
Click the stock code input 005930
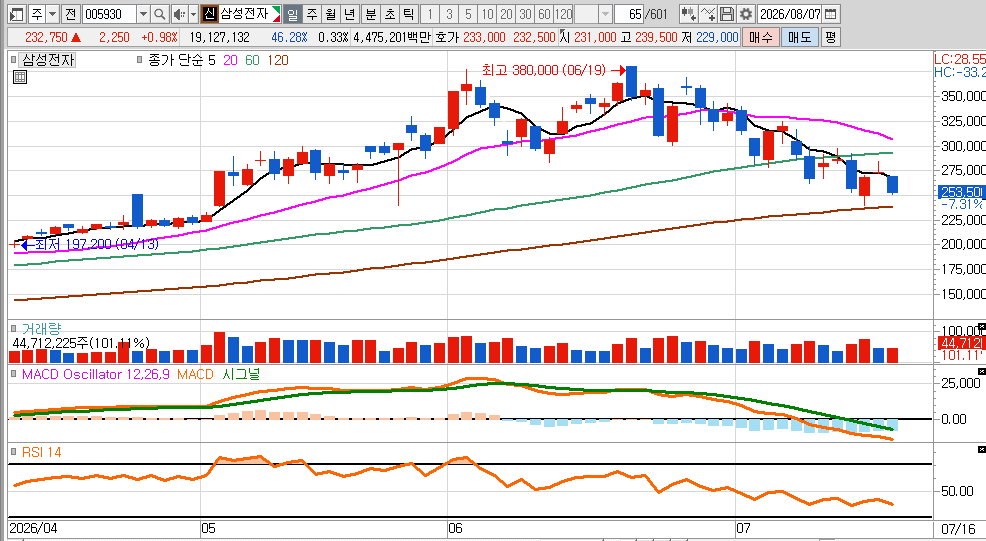coord(110,14)
